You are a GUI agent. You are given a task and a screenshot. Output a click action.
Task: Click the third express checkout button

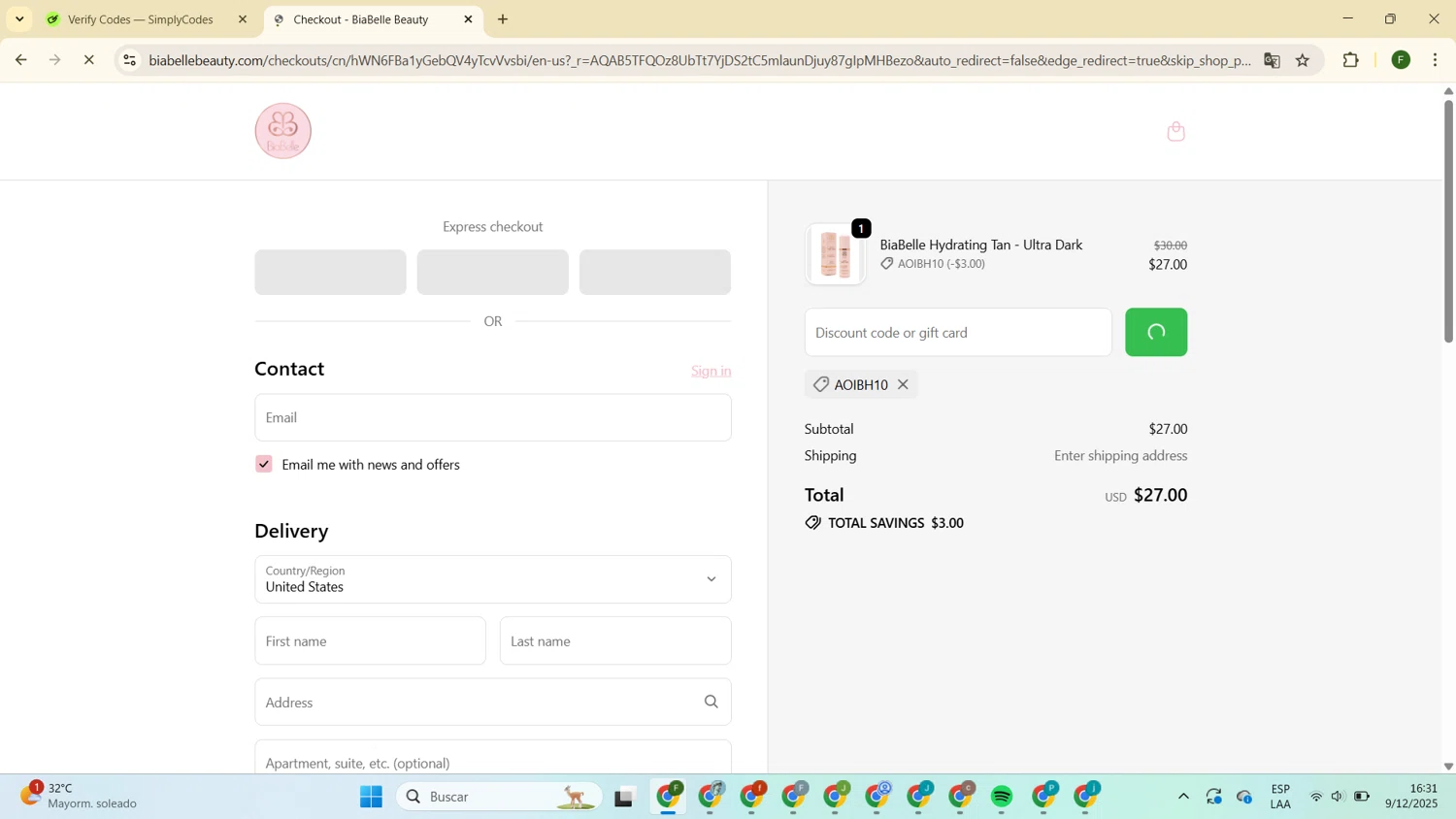click(x=655, y=272)
